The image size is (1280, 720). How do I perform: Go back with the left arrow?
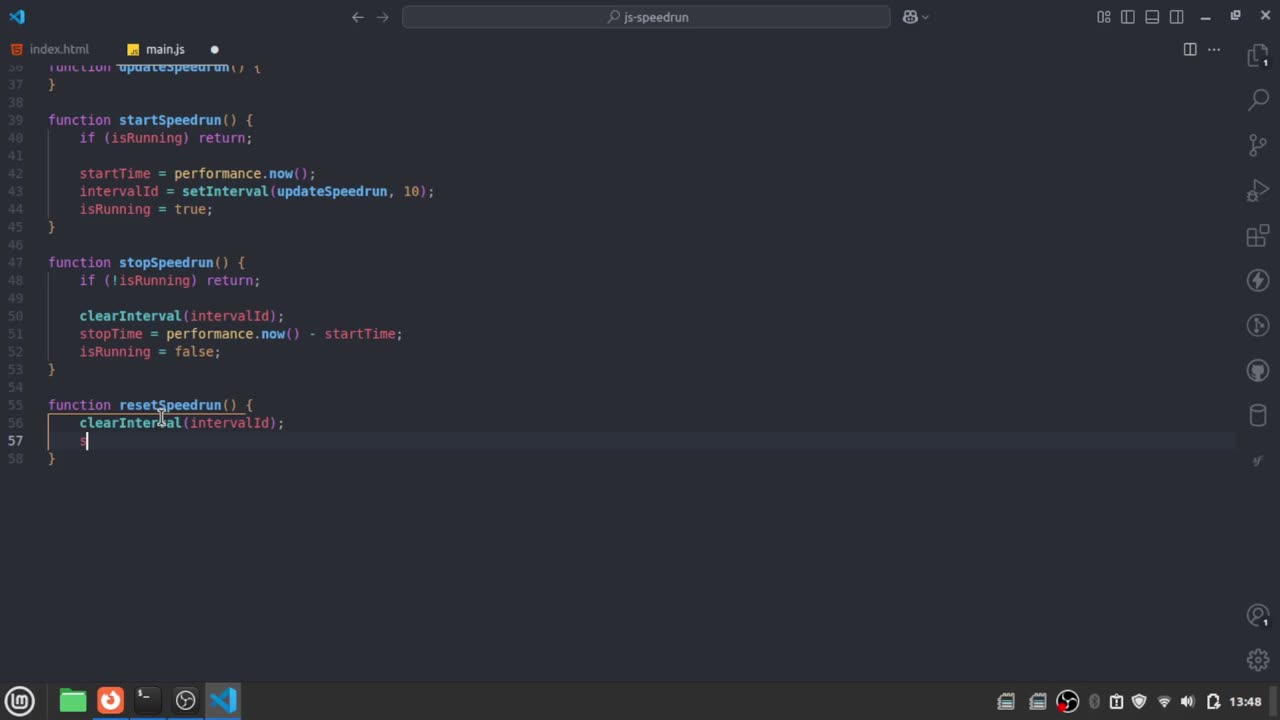point(358,17)
